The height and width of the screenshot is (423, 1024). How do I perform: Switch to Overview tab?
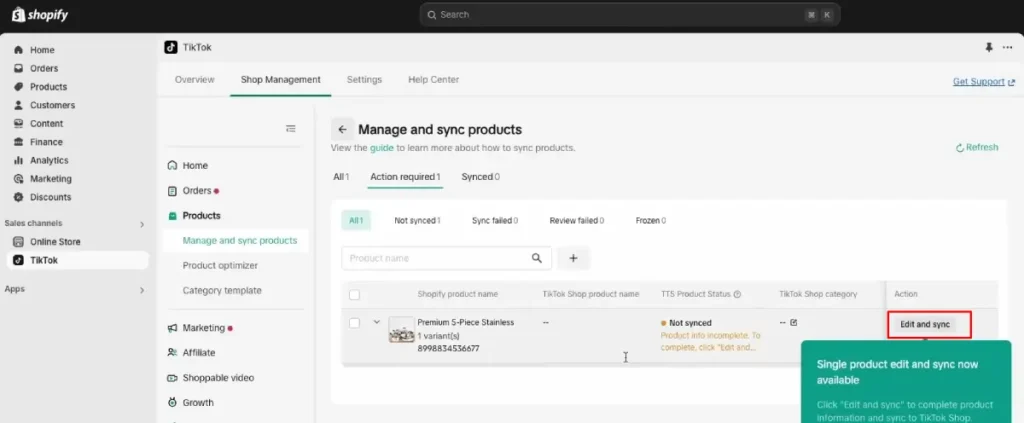point(195,80)
